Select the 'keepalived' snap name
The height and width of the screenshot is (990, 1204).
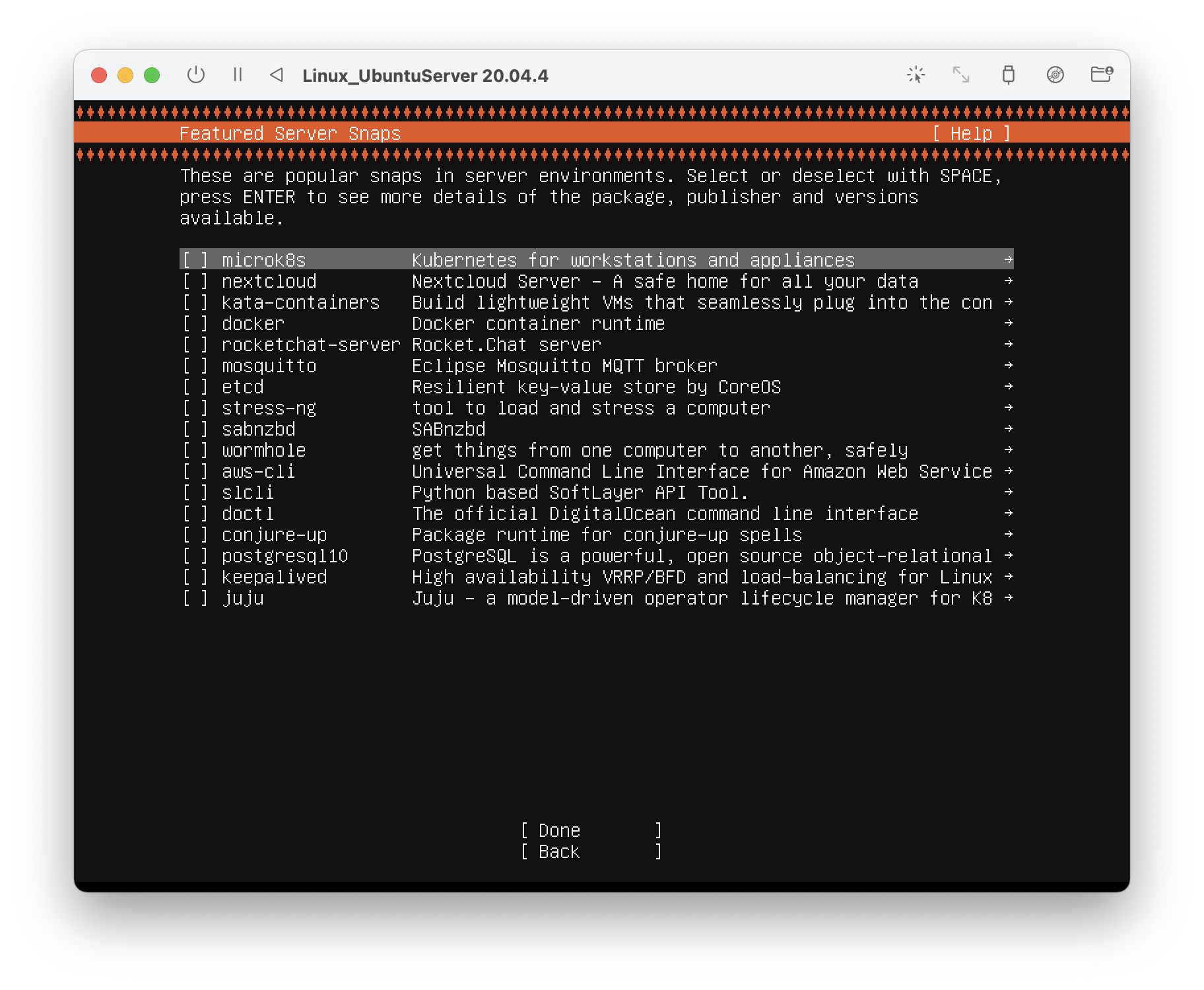point(275,577)
